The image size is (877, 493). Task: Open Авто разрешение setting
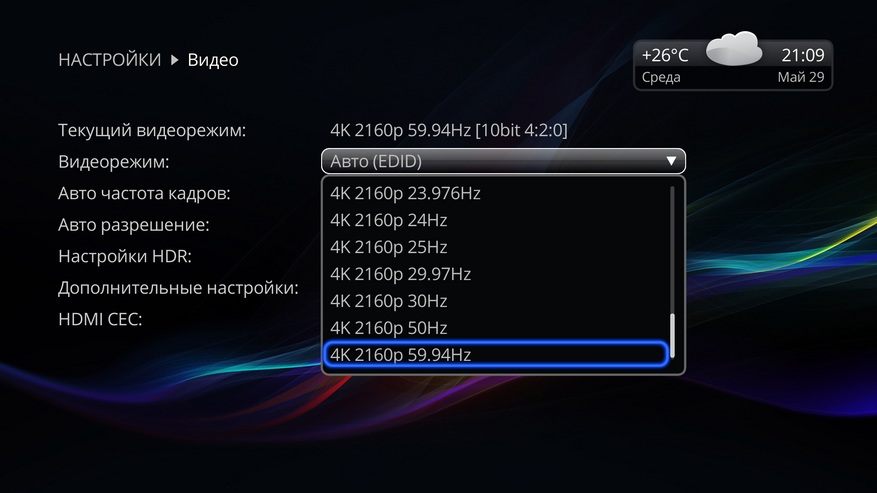pos(134,224)
